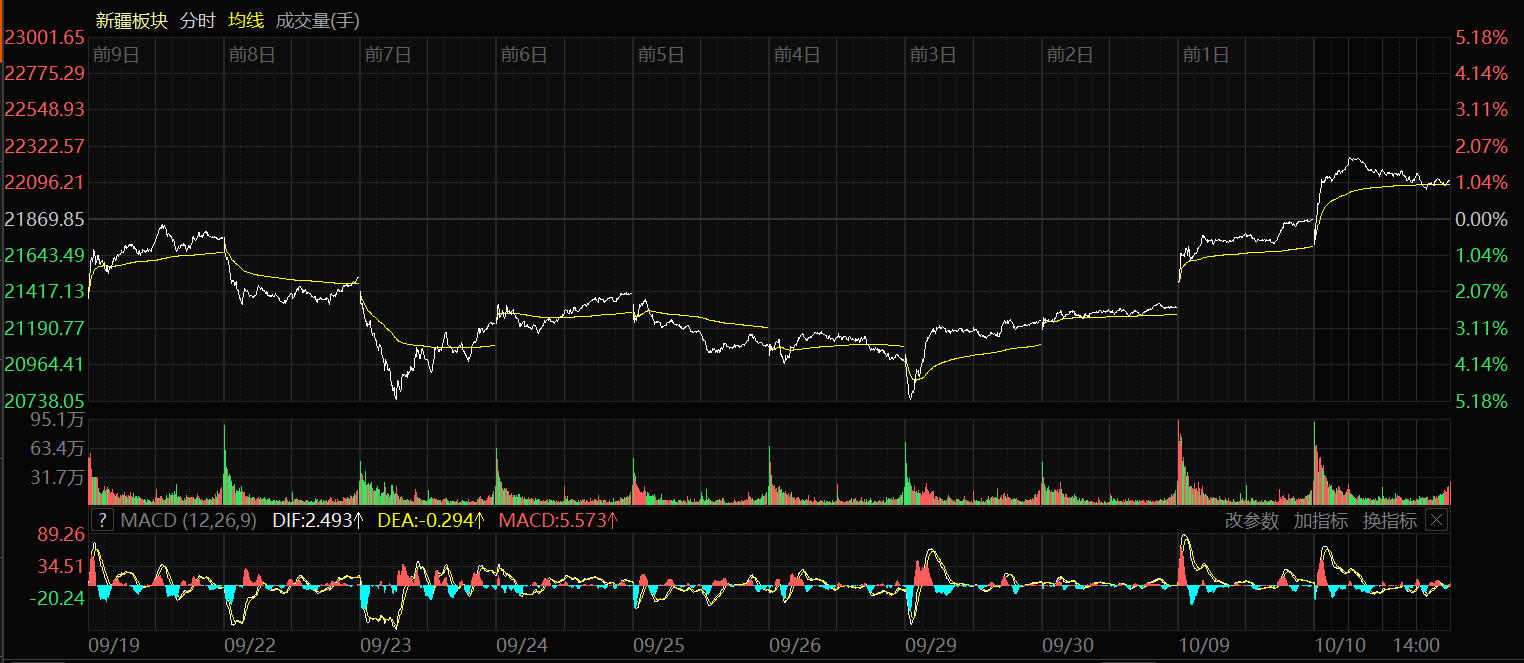The width and height of the screenshot is (1524, 663).
Task: Click the DIF value readout
Action: click(x=316, y=520)
